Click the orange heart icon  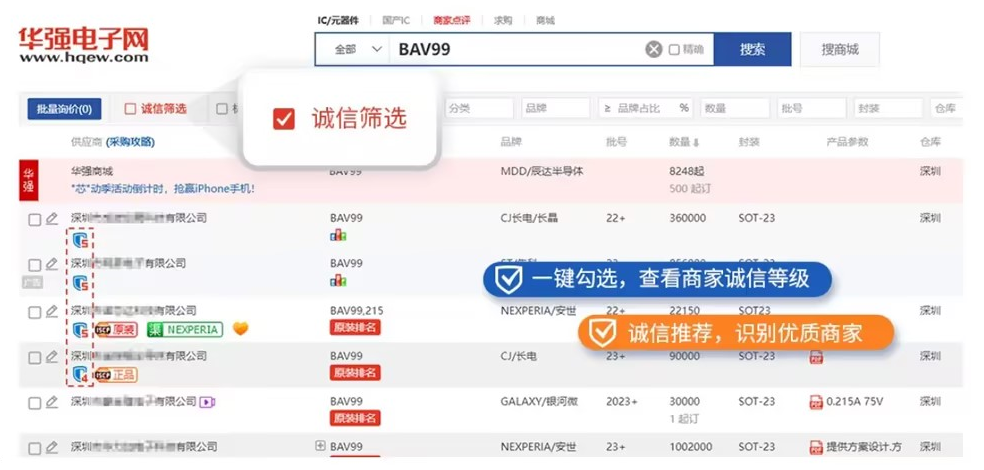tap(240, 328)
